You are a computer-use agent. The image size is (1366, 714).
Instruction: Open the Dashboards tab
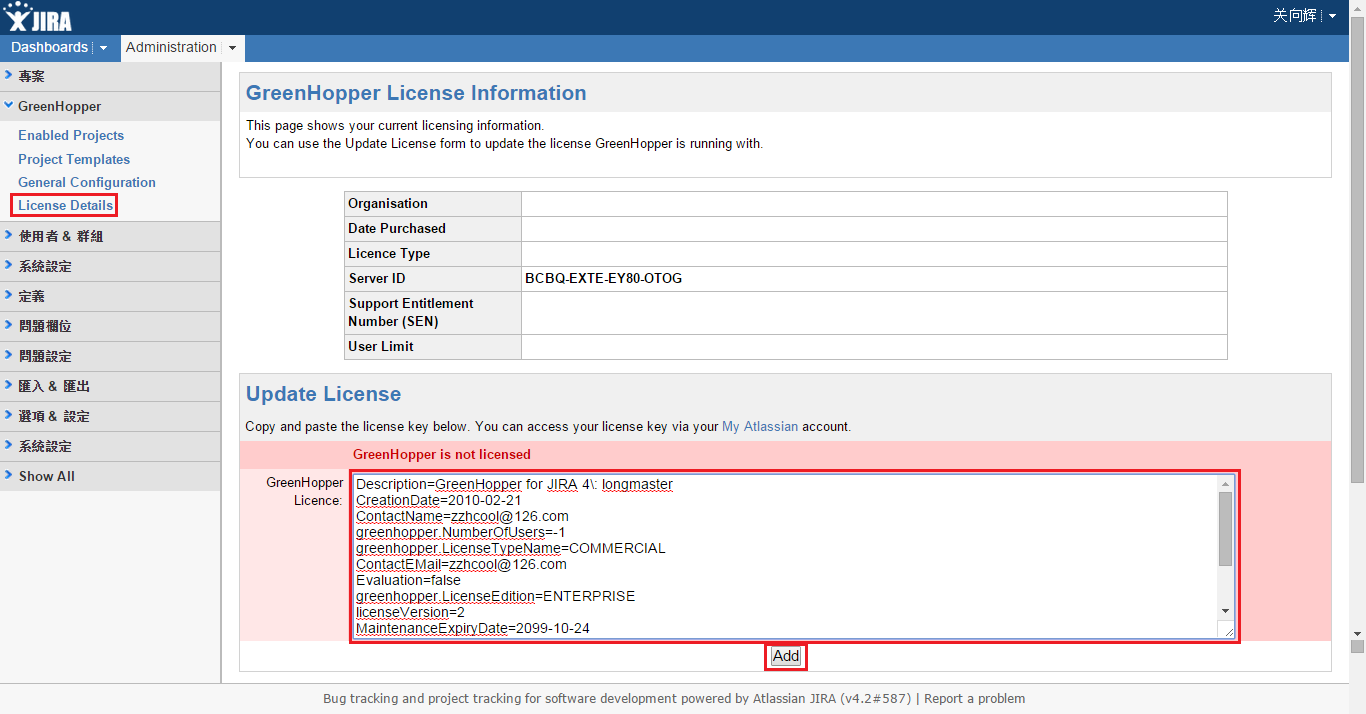[49, 48]
